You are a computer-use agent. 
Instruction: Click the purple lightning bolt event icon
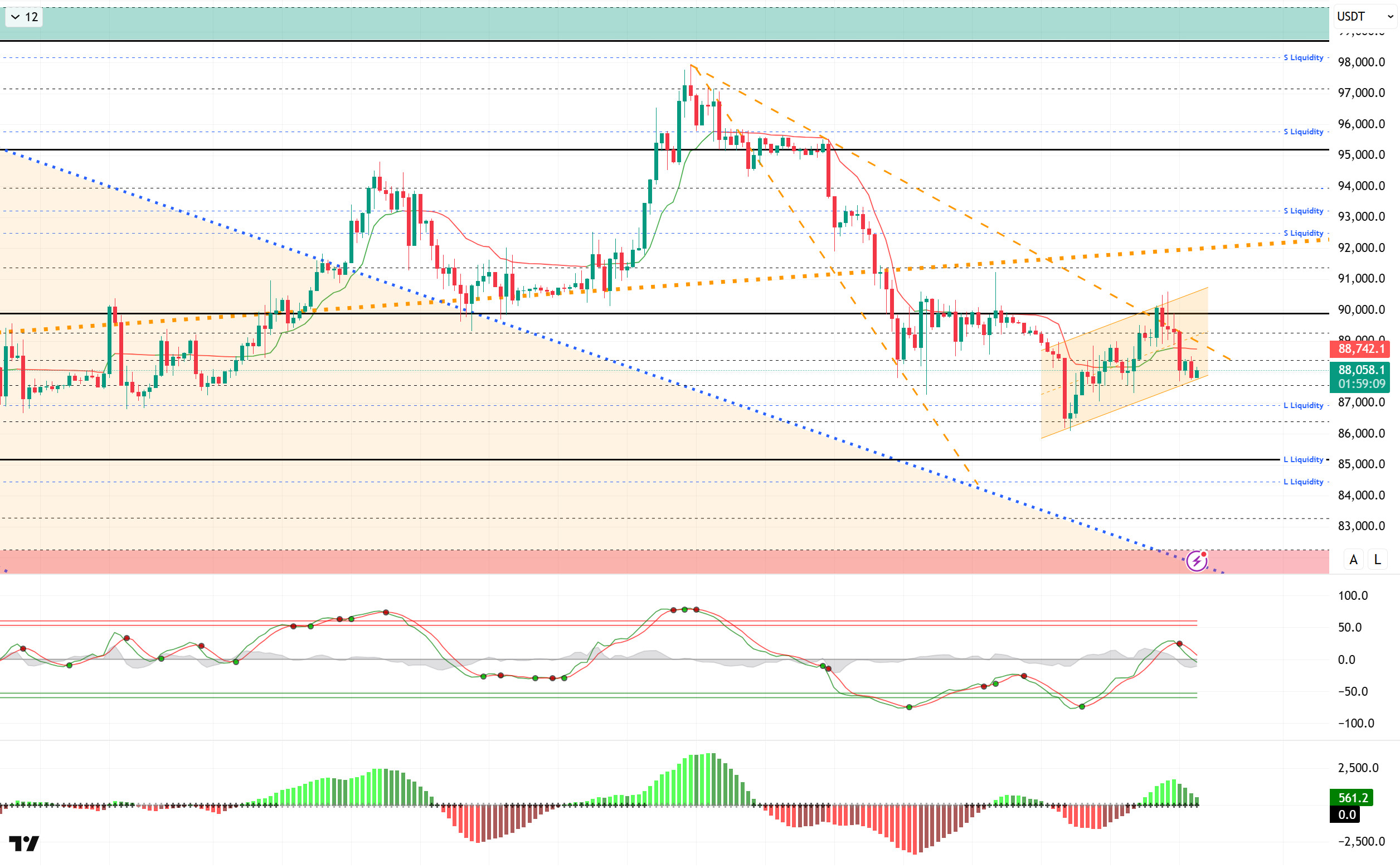point(1197,561)
